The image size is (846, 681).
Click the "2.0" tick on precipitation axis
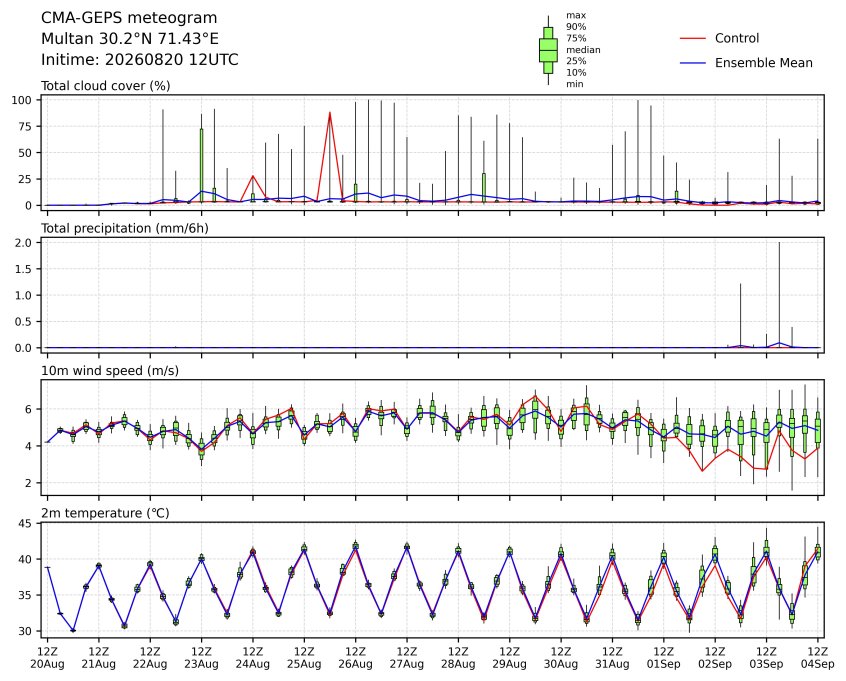click(x=24, y=243)
